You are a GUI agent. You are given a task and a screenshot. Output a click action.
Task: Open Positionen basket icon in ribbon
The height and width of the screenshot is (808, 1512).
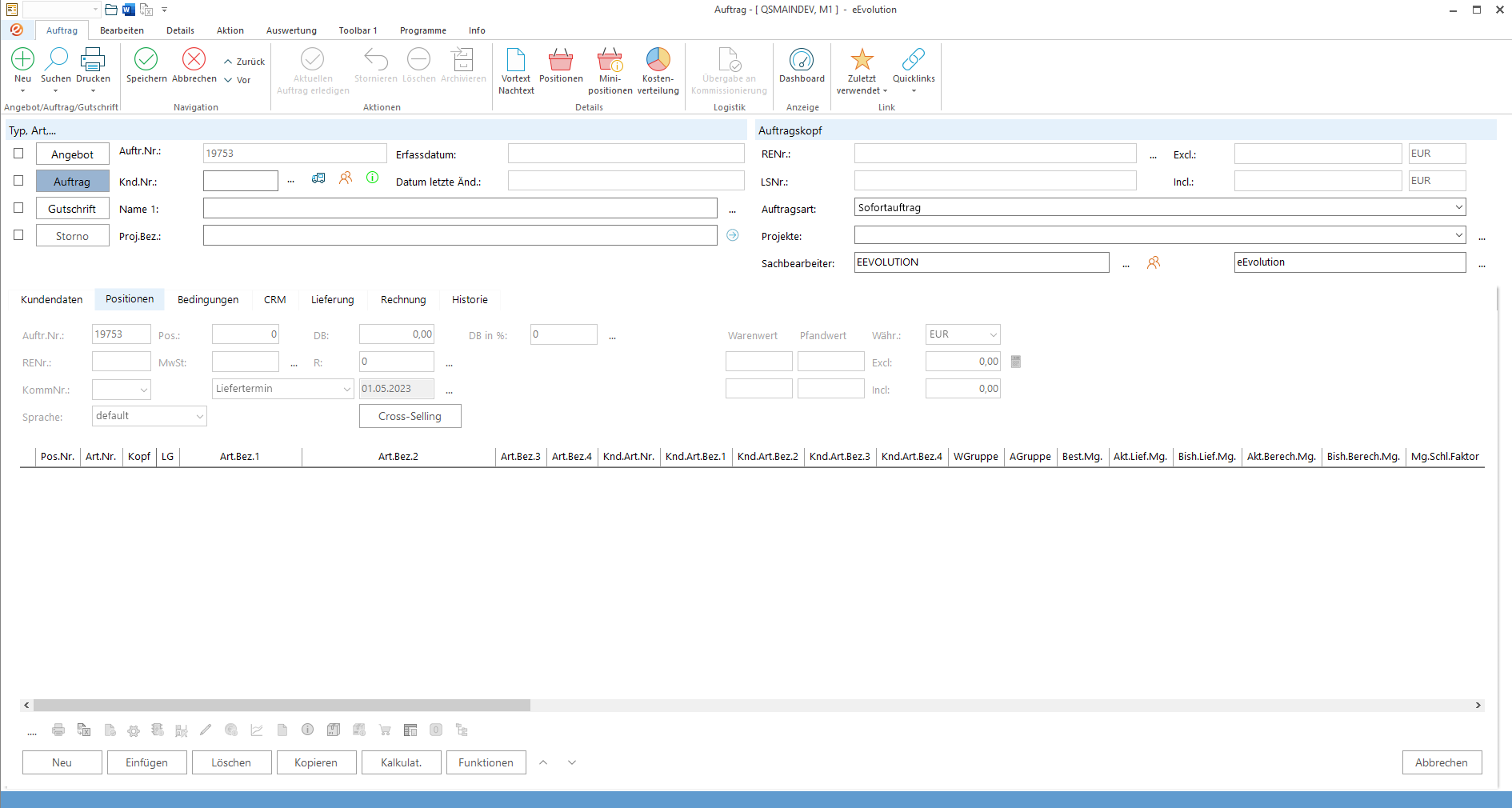point(561,59)
